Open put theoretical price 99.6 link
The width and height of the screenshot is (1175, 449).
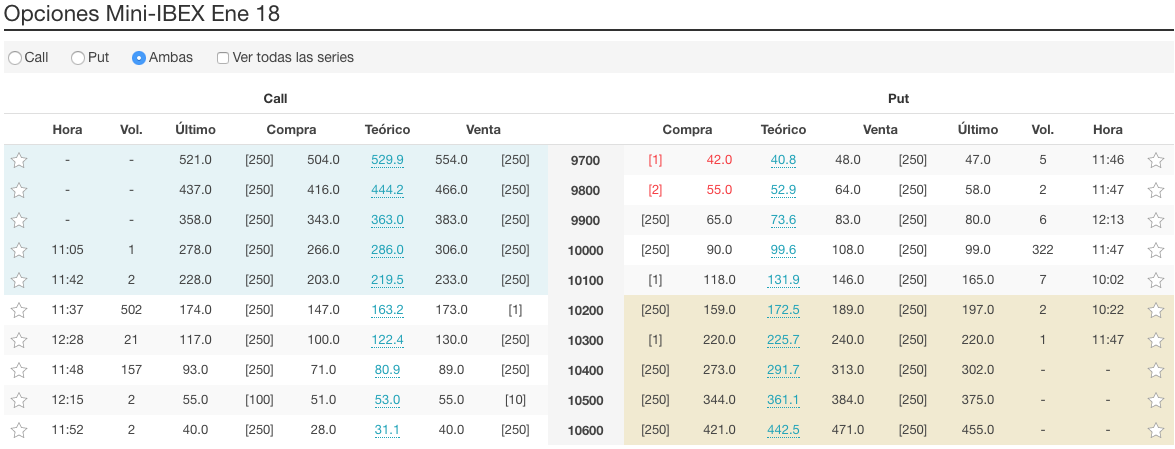(x=783, y=250)
